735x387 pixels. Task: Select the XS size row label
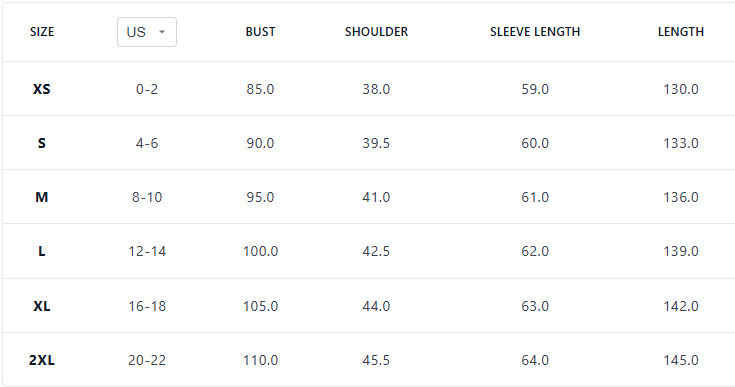42,89
